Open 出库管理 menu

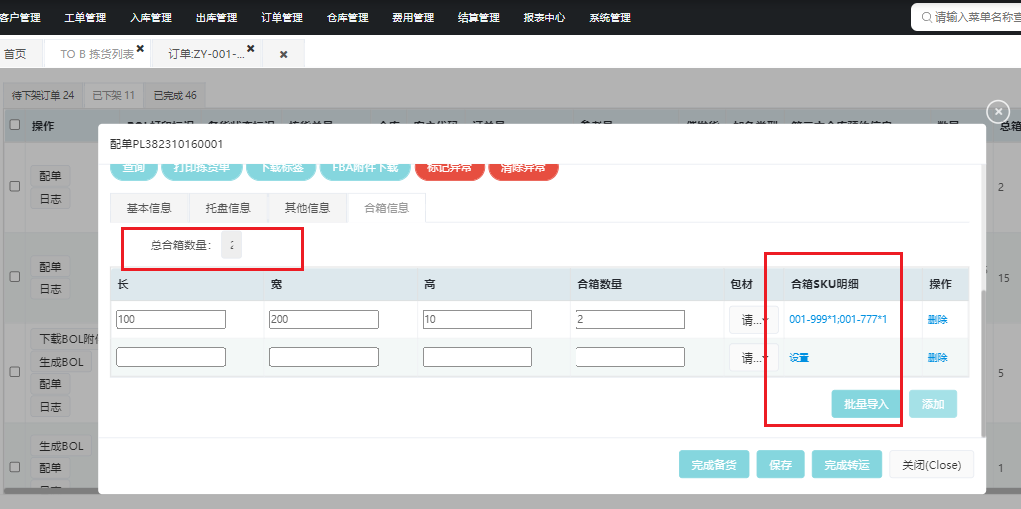tap(217, 18)
